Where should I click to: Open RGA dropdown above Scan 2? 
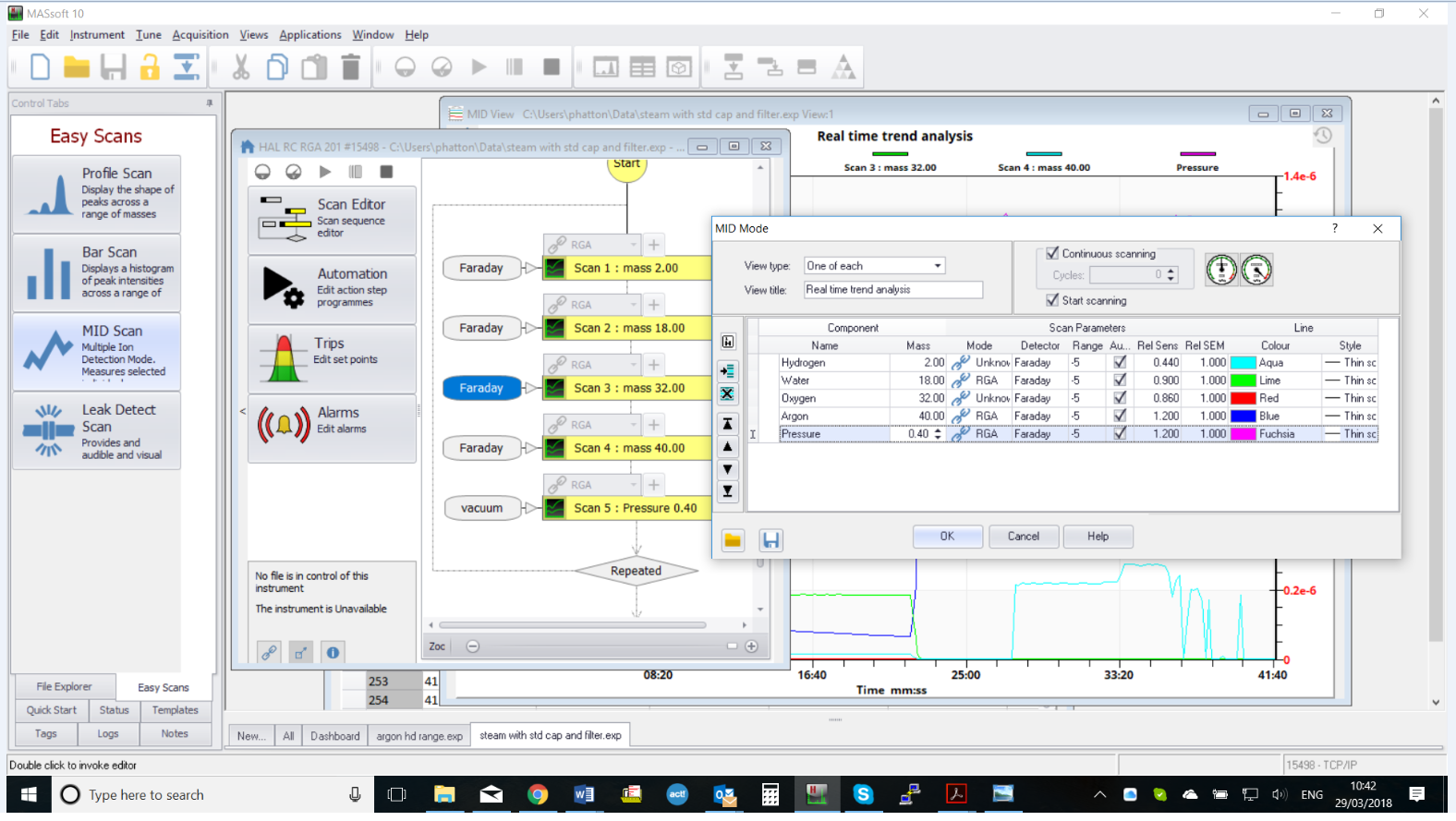pyautogui.click(x=592, y=305)
